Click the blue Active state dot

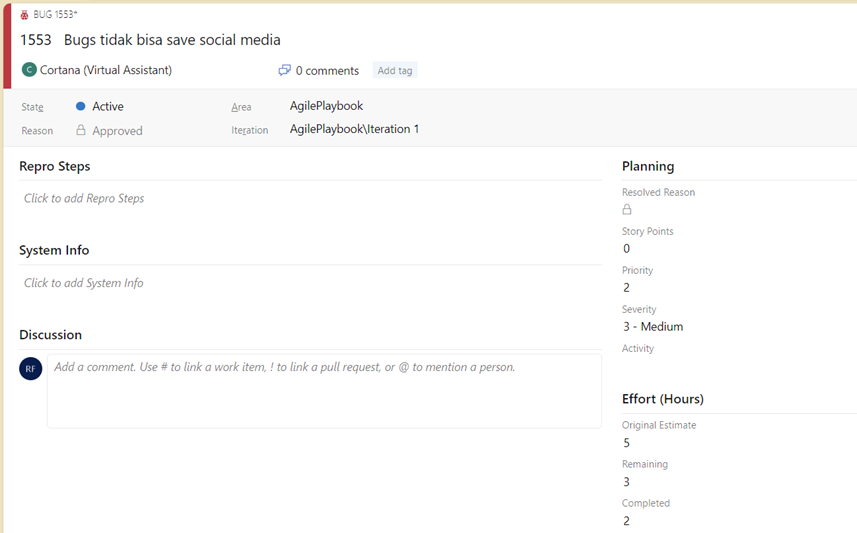pos(80,106)
